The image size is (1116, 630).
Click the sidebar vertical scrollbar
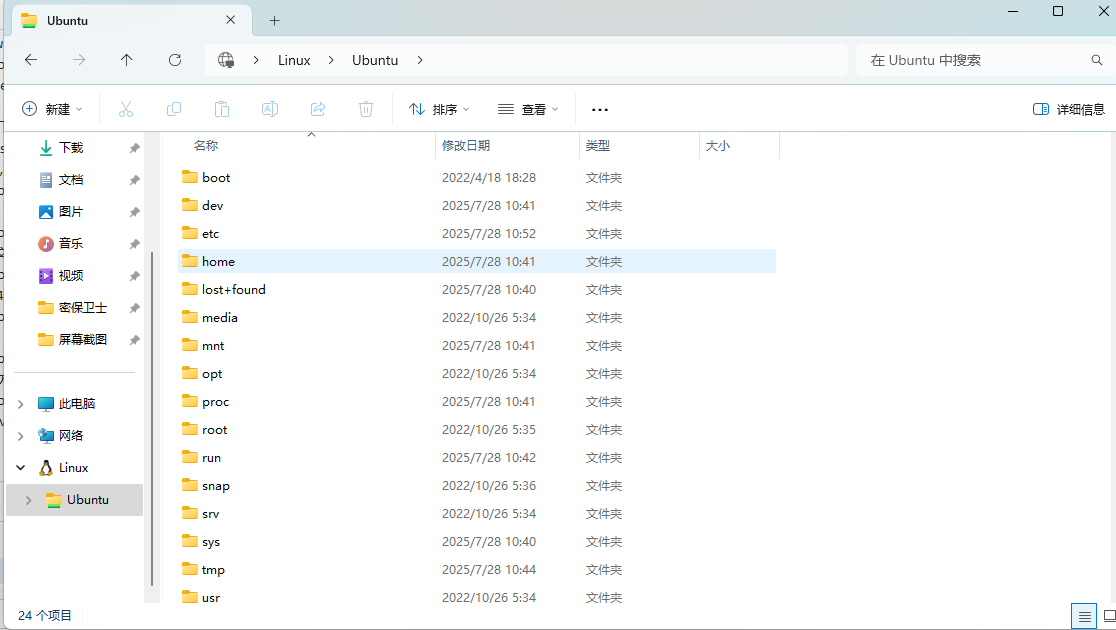pyautogui.click(x=152, y=419)
